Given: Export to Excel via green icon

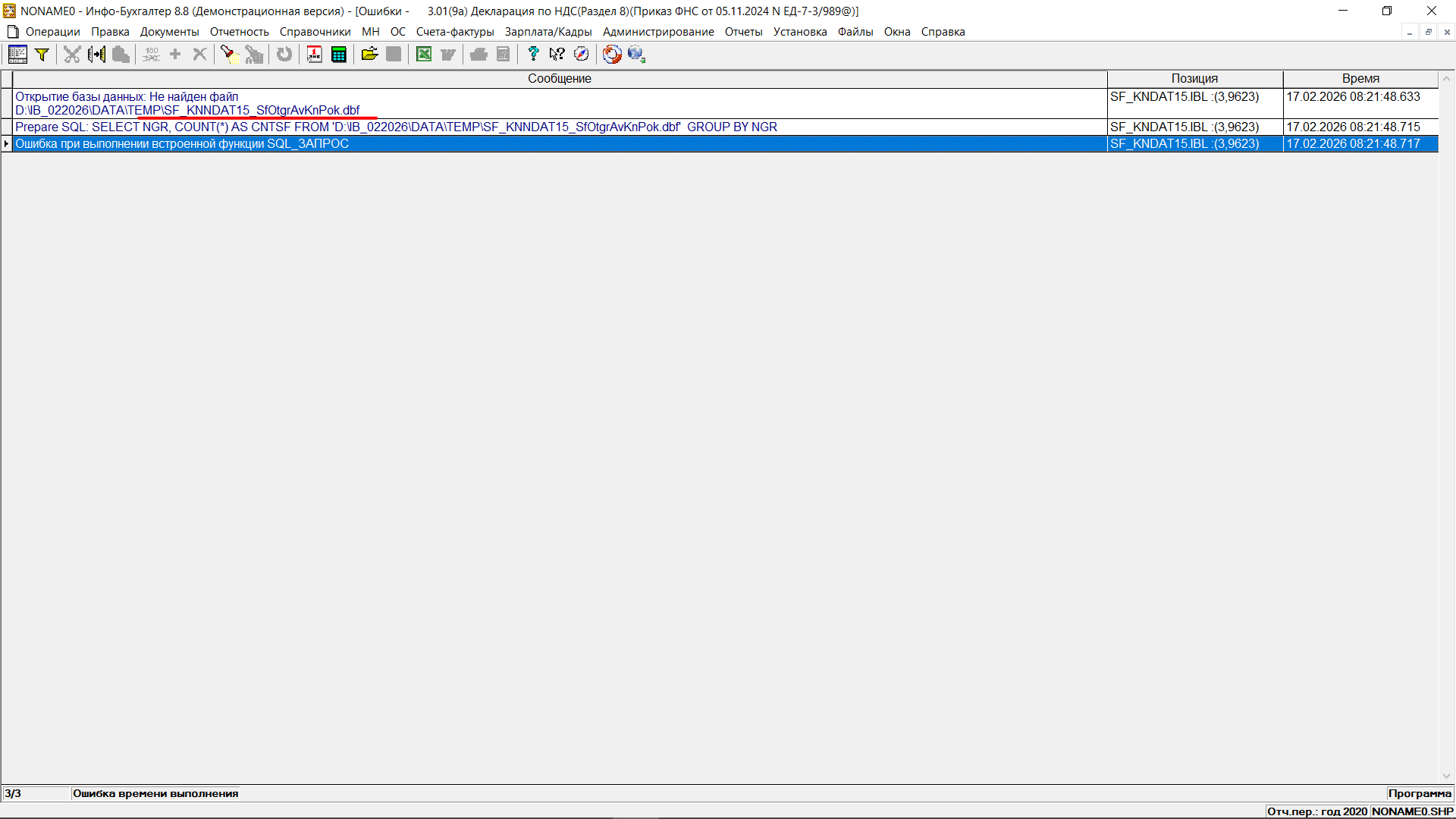Looking at the screenshot, I should 424,54.
